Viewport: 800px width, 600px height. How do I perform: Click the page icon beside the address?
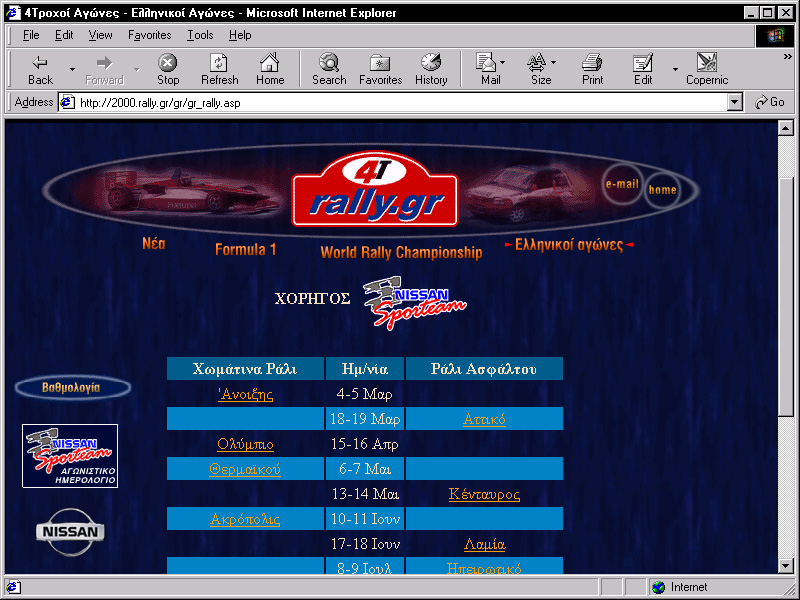click(67, 103)
